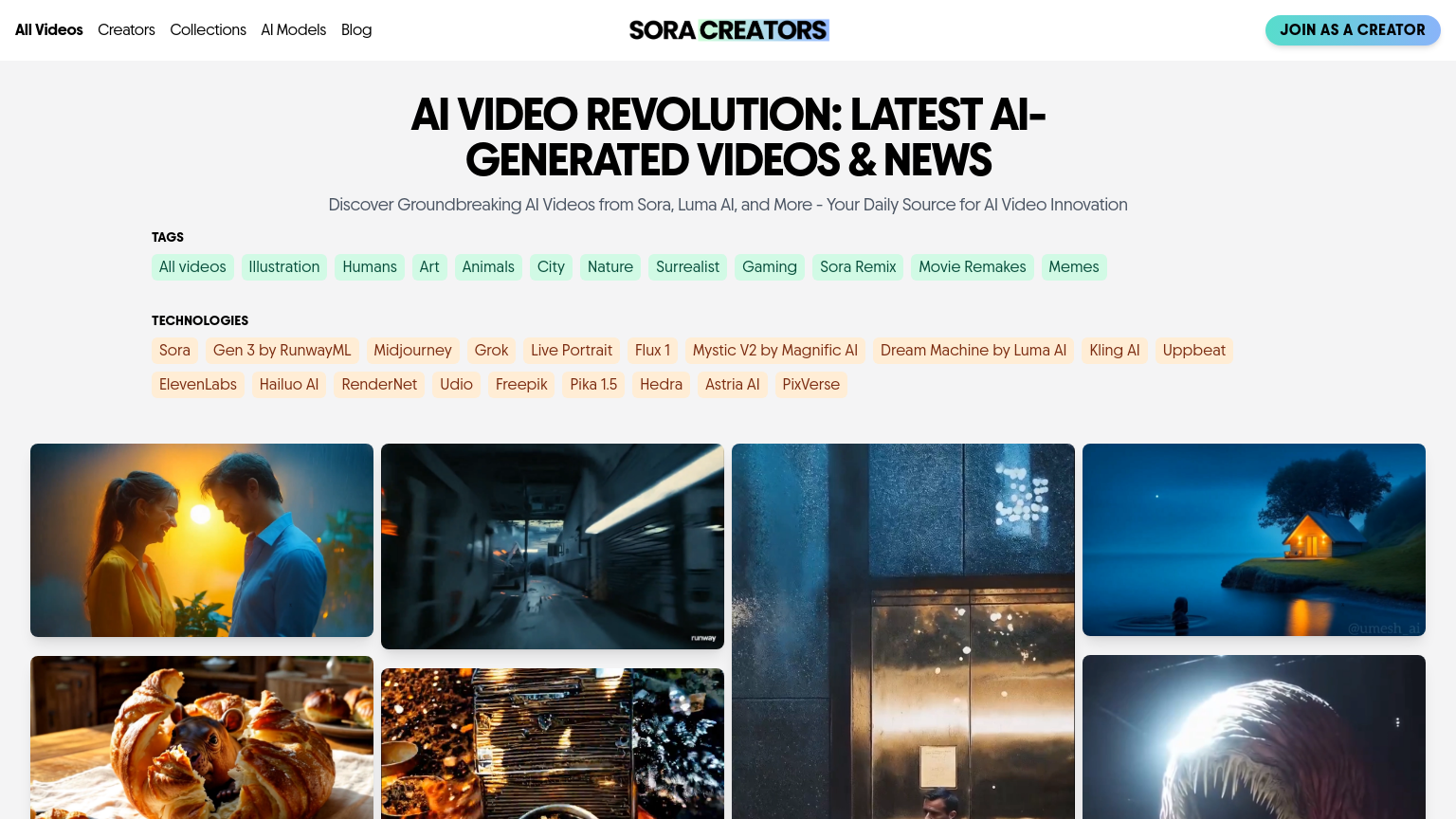The image size is (1456, 819).
Task: Filter by Gen 3 by RunwayML technology
Action: [282, 351]
